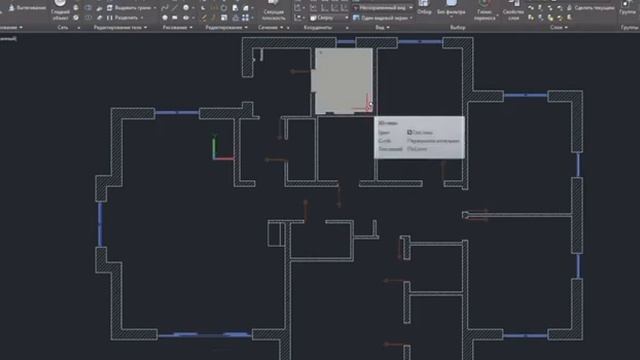Open the Сеть panel dialog launcher arrow
The image size is (640, 360).
[x=79, y=27]
